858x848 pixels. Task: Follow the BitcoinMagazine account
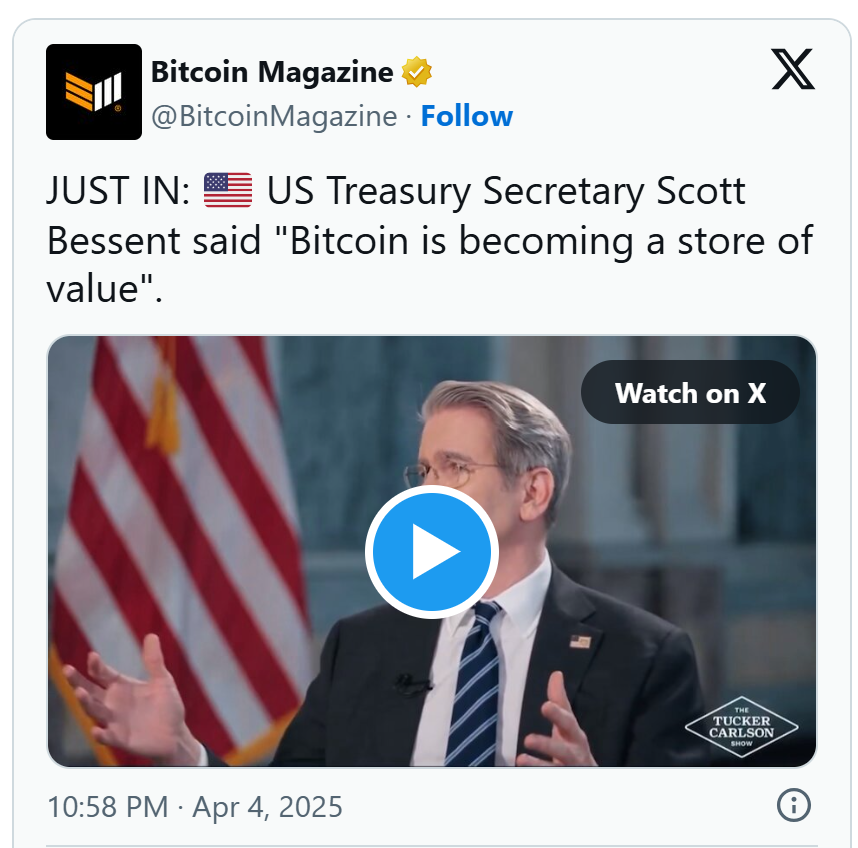tap(467, 116)
